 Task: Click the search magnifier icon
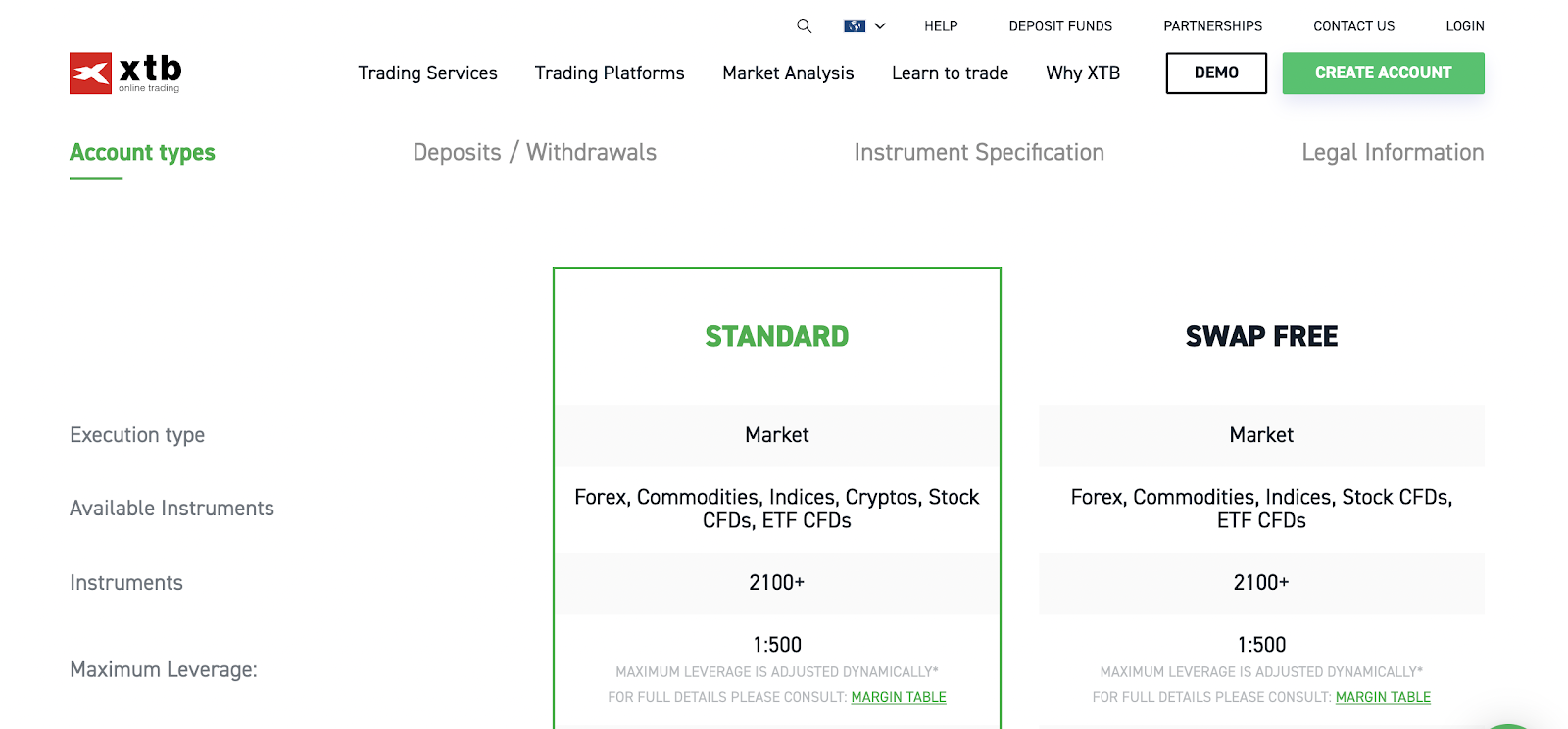coord(804,26)
